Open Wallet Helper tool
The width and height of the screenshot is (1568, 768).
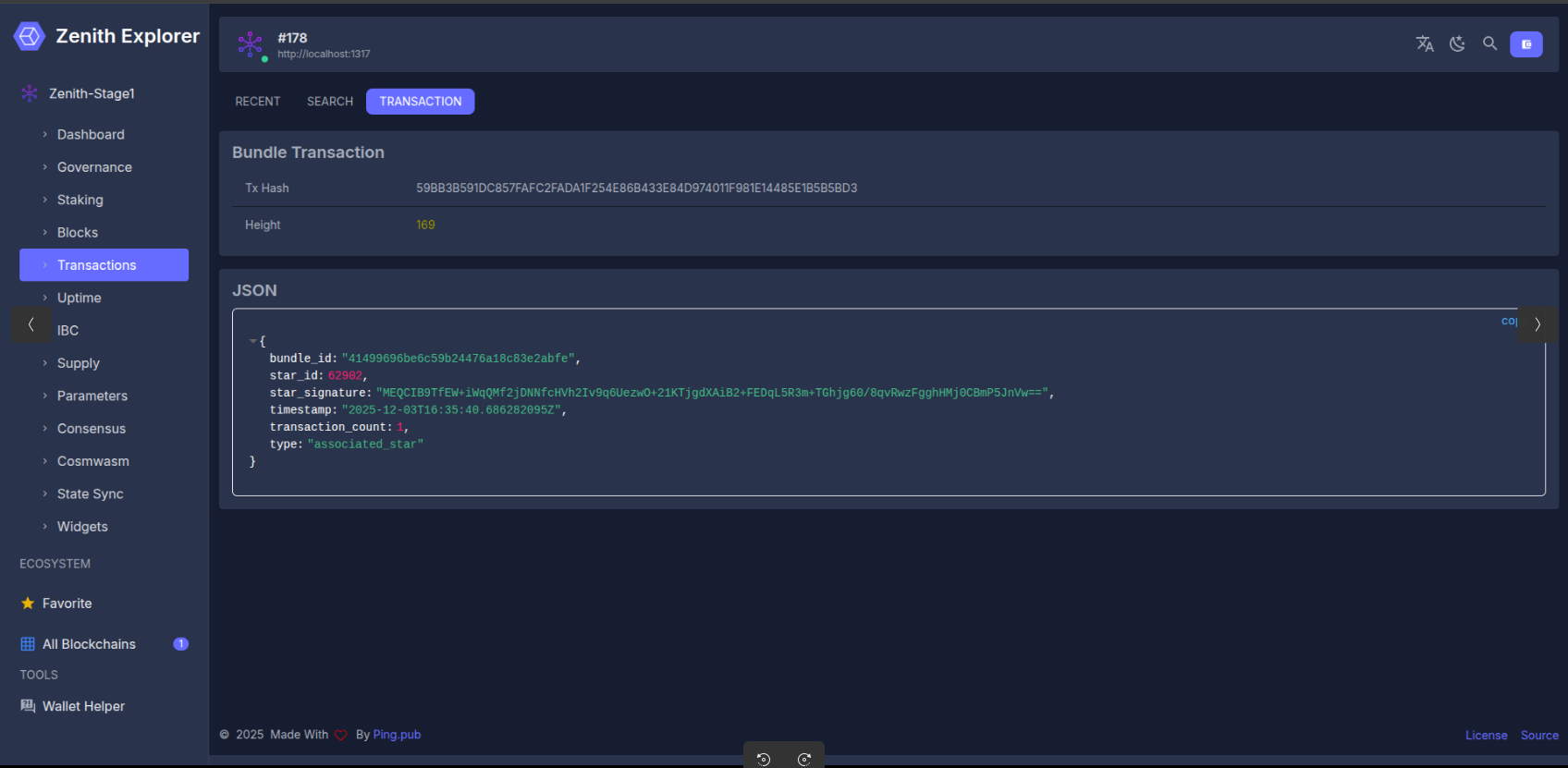[x=83, y=706]
